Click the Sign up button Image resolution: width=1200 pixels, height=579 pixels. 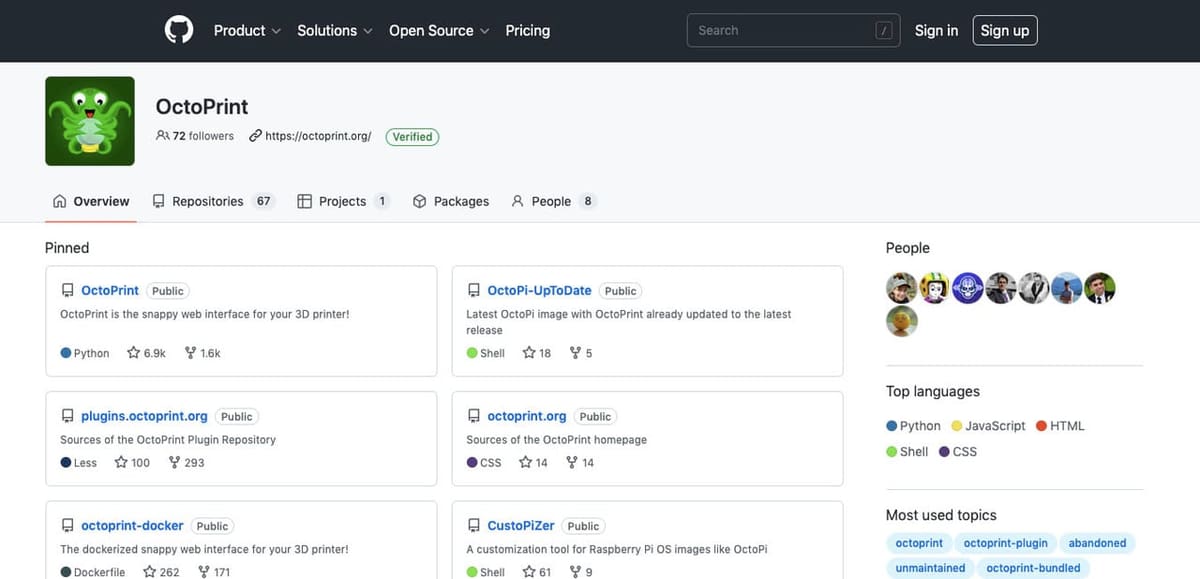coord(1005,31)
